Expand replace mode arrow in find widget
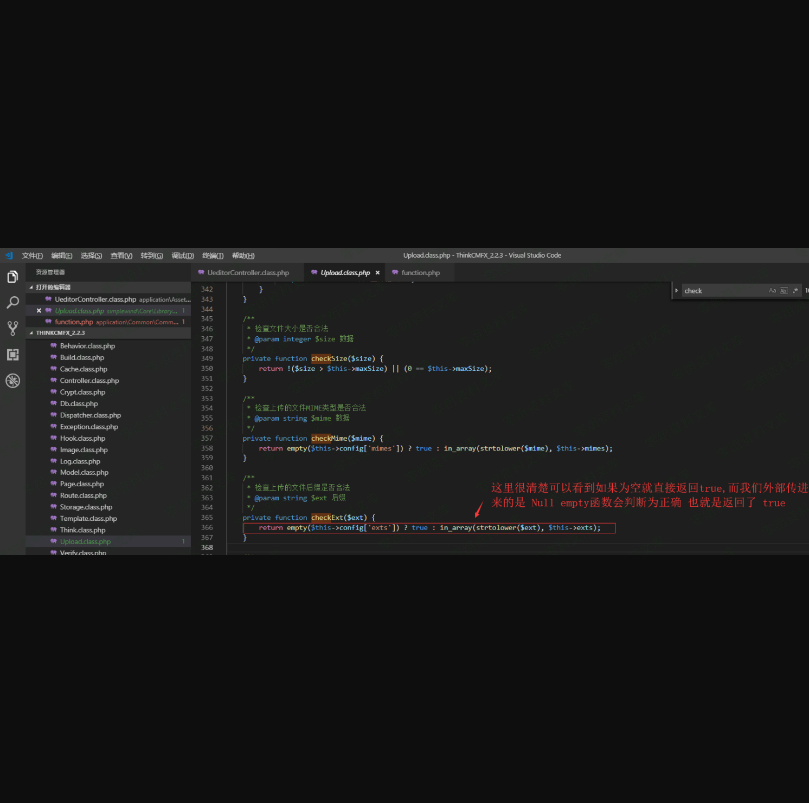 click(677, 290)
